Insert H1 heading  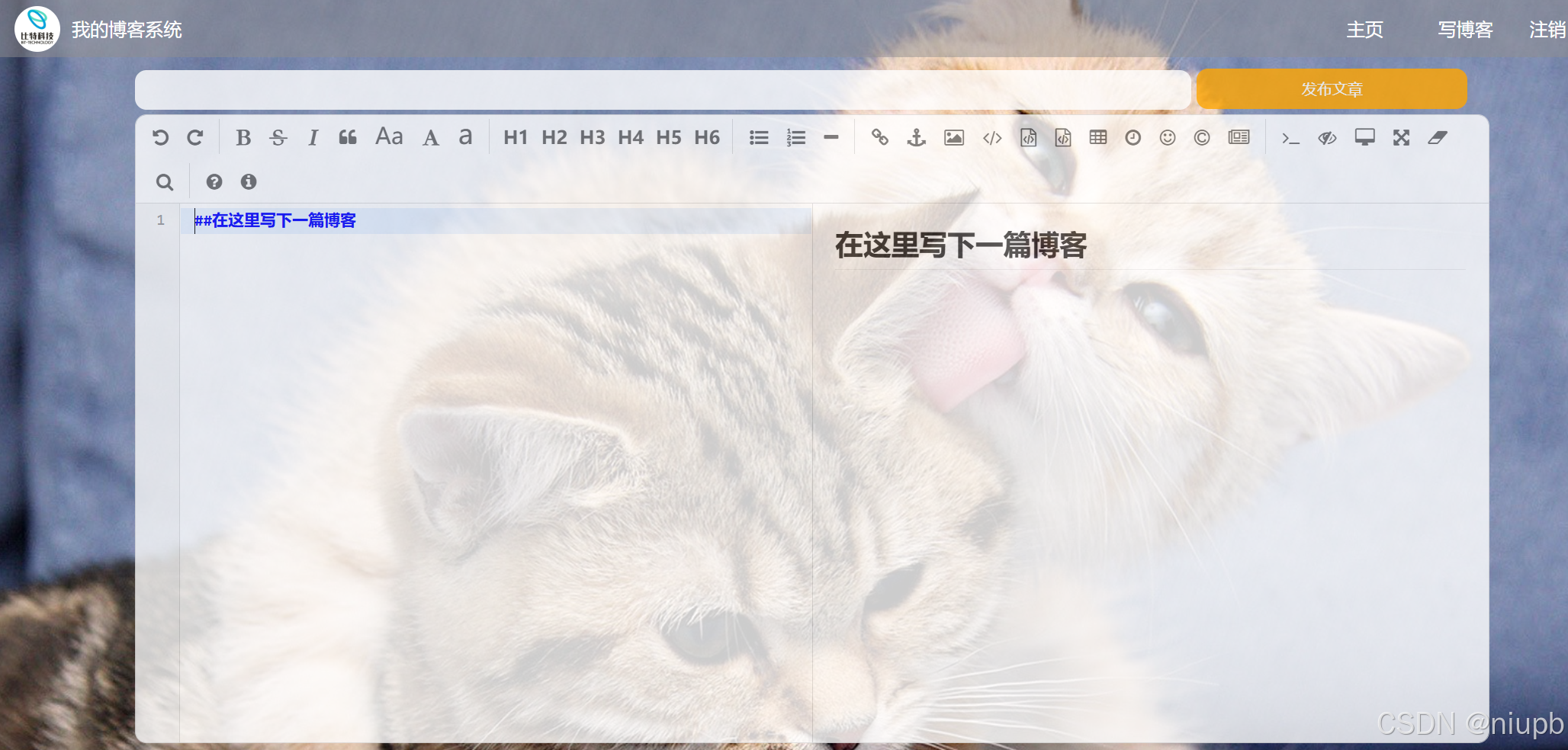[516, 137]
